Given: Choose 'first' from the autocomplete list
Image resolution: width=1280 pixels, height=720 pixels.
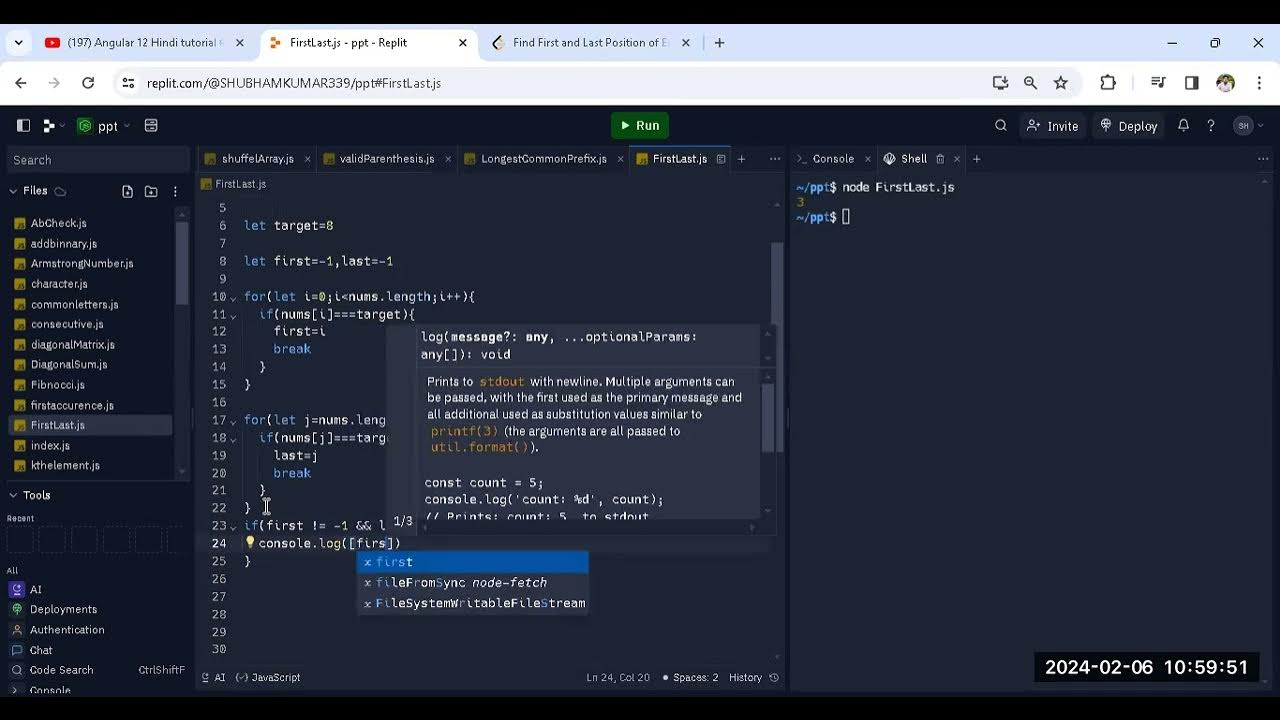Looking at the screenshot, I should (473, 562).
